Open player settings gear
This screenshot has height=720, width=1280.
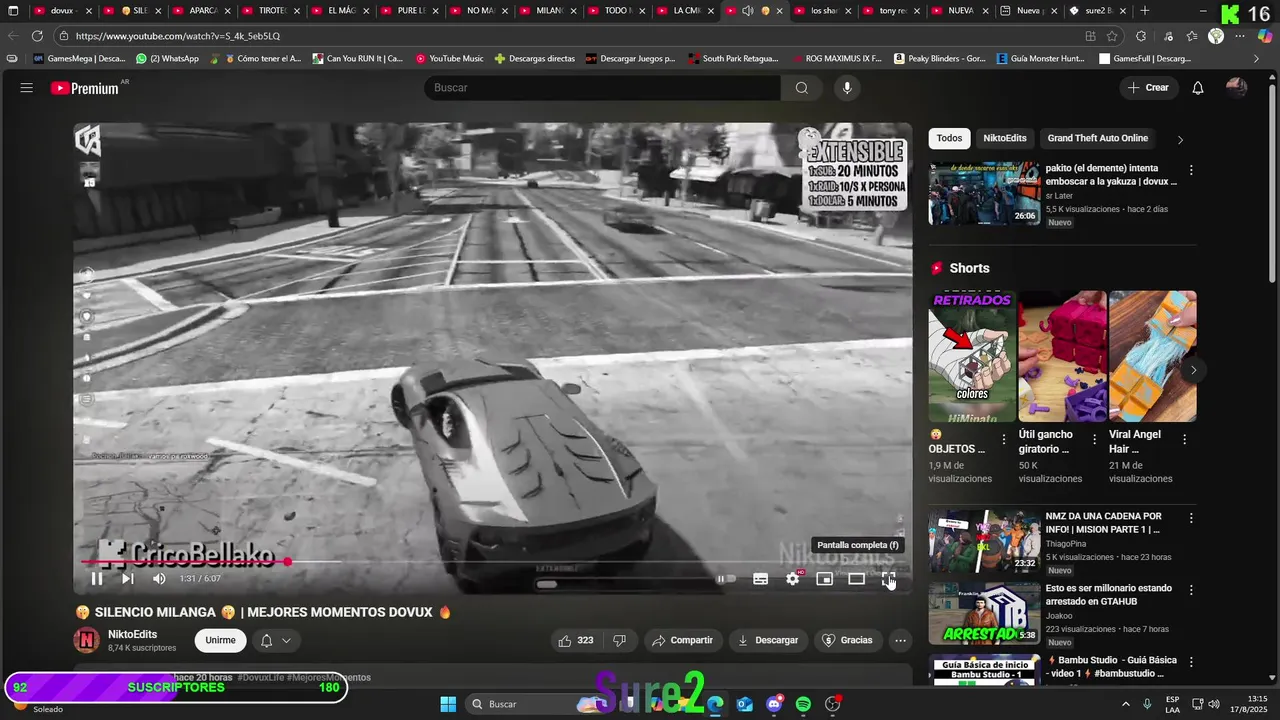click(x=793, y=578)
